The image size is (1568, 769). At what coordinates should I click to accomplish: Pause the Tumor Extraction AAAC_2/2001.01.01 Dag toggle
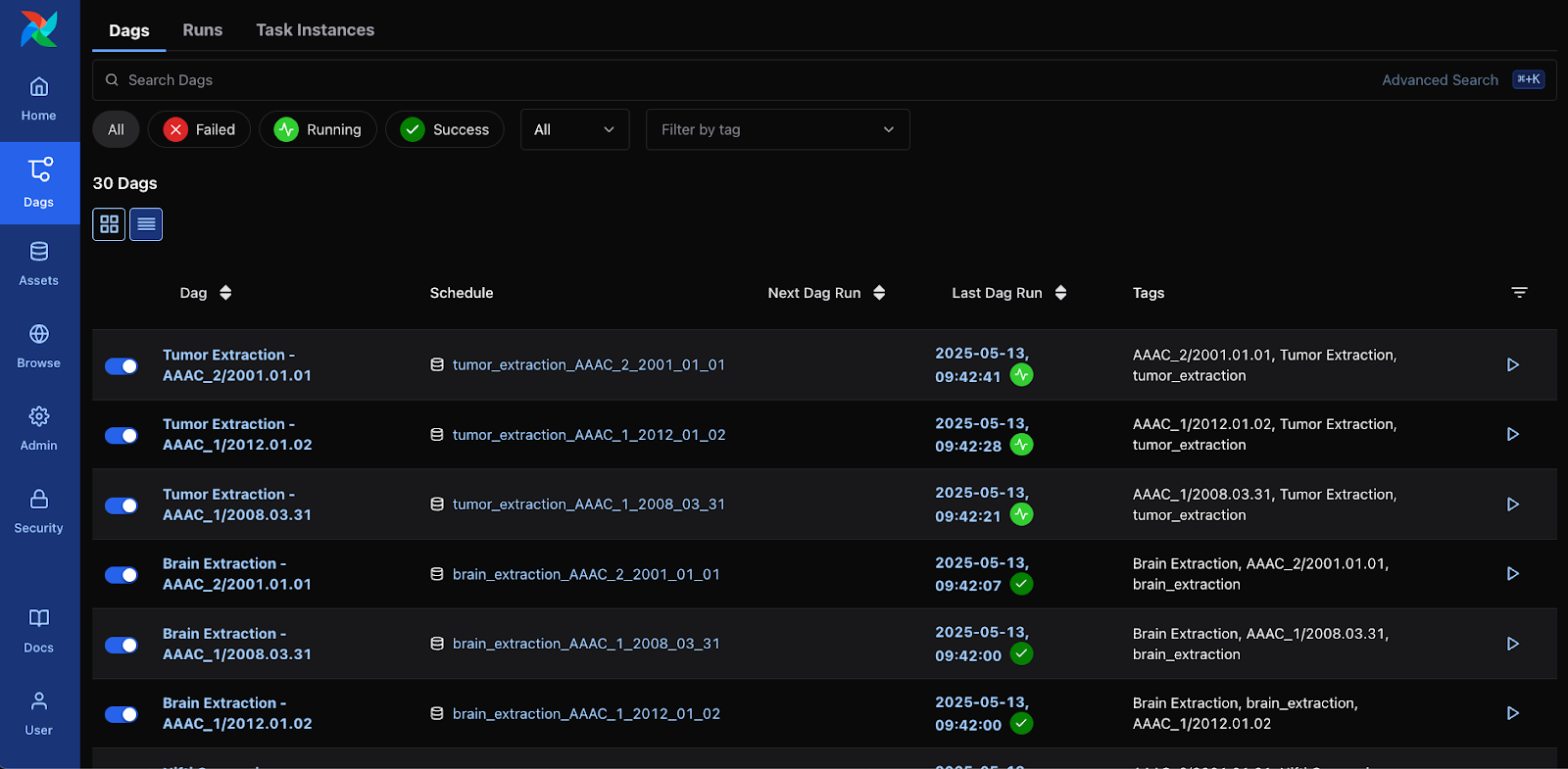(122, 366)
